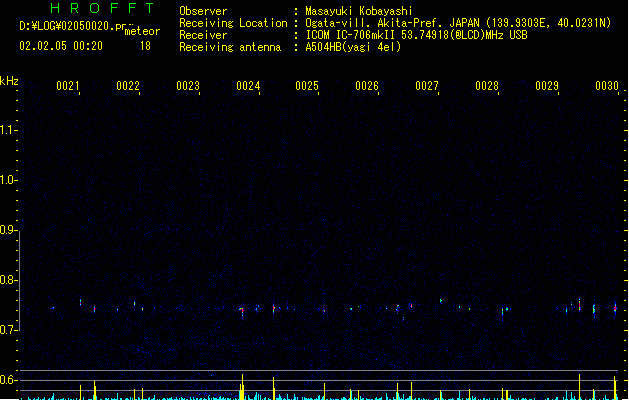
Task: Click the 0022 time marker
Action: point(128,86)
